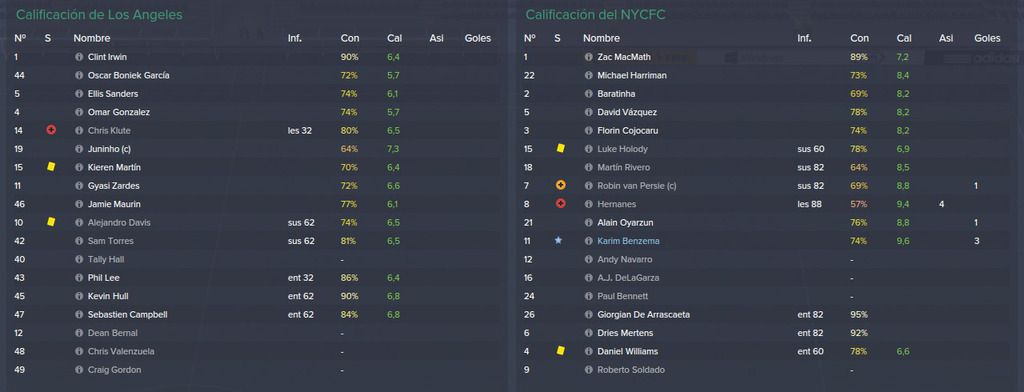Click blue star icon for Karim Benzema
Screen dimensions: 1024x392
(x=558, y=240)
